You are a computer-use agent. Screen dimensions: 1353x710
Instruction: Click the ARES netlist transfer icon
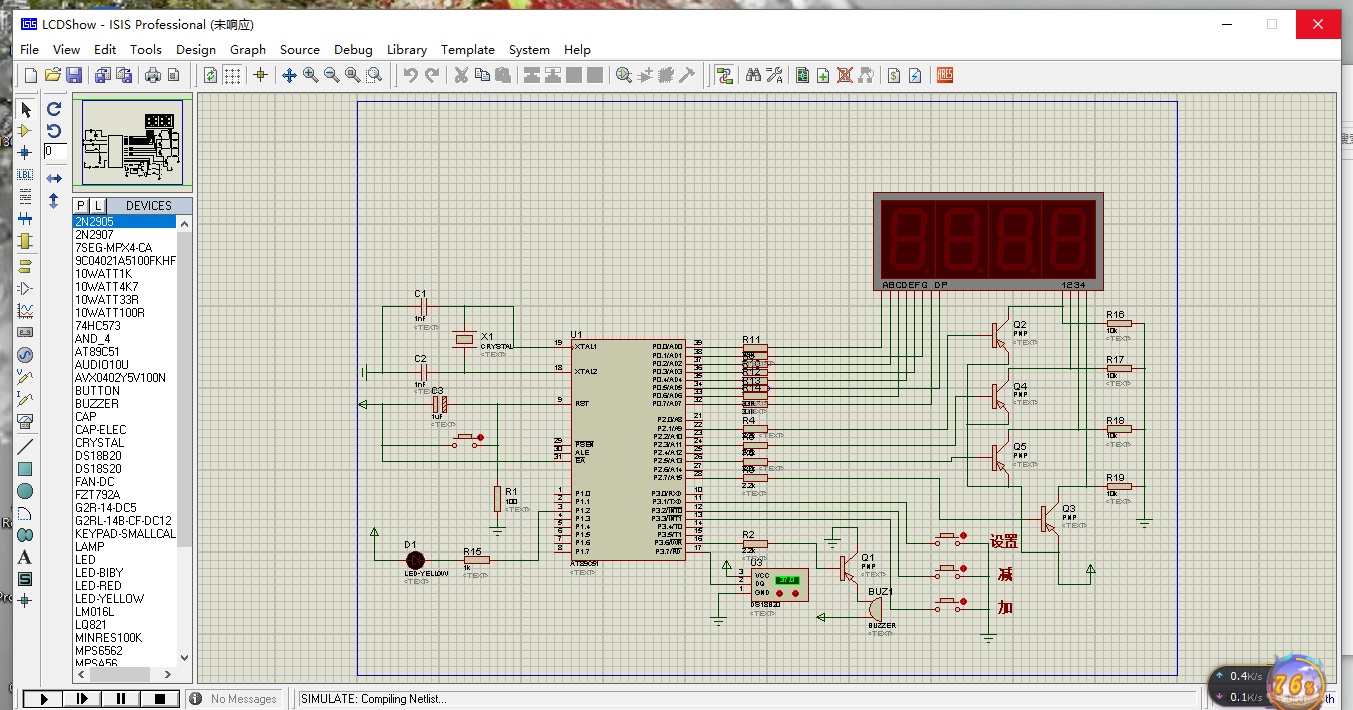944,75
